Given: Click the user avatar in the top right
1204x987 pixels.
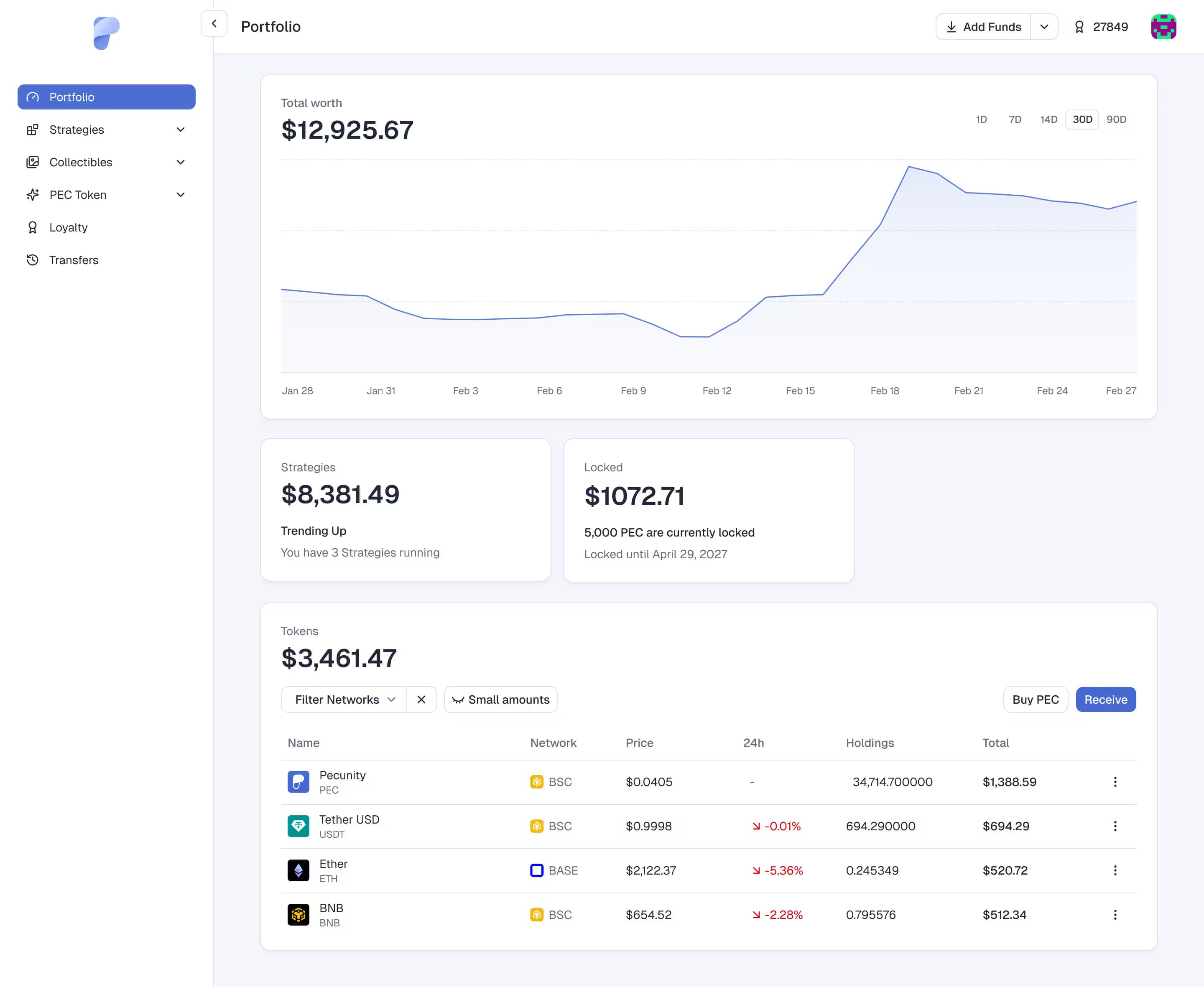Looking at the screenshot, I should coord(1163,27).
